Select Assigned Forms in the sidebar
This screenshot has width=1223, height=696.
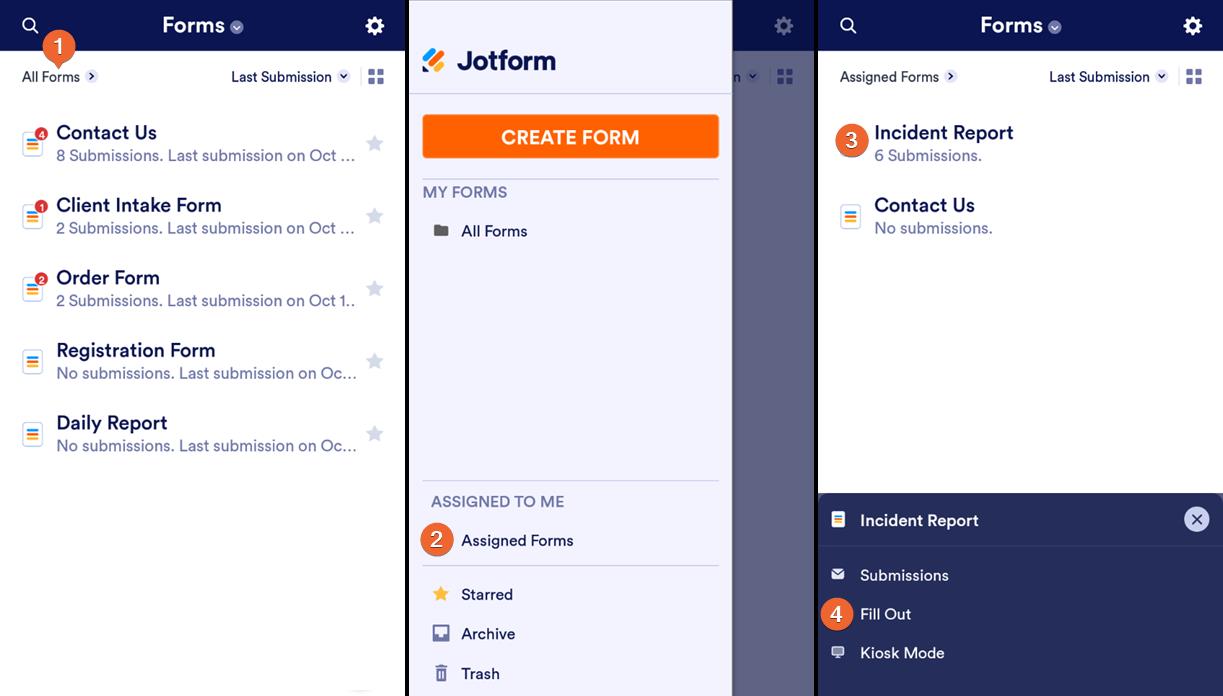(x=516, y=540)
